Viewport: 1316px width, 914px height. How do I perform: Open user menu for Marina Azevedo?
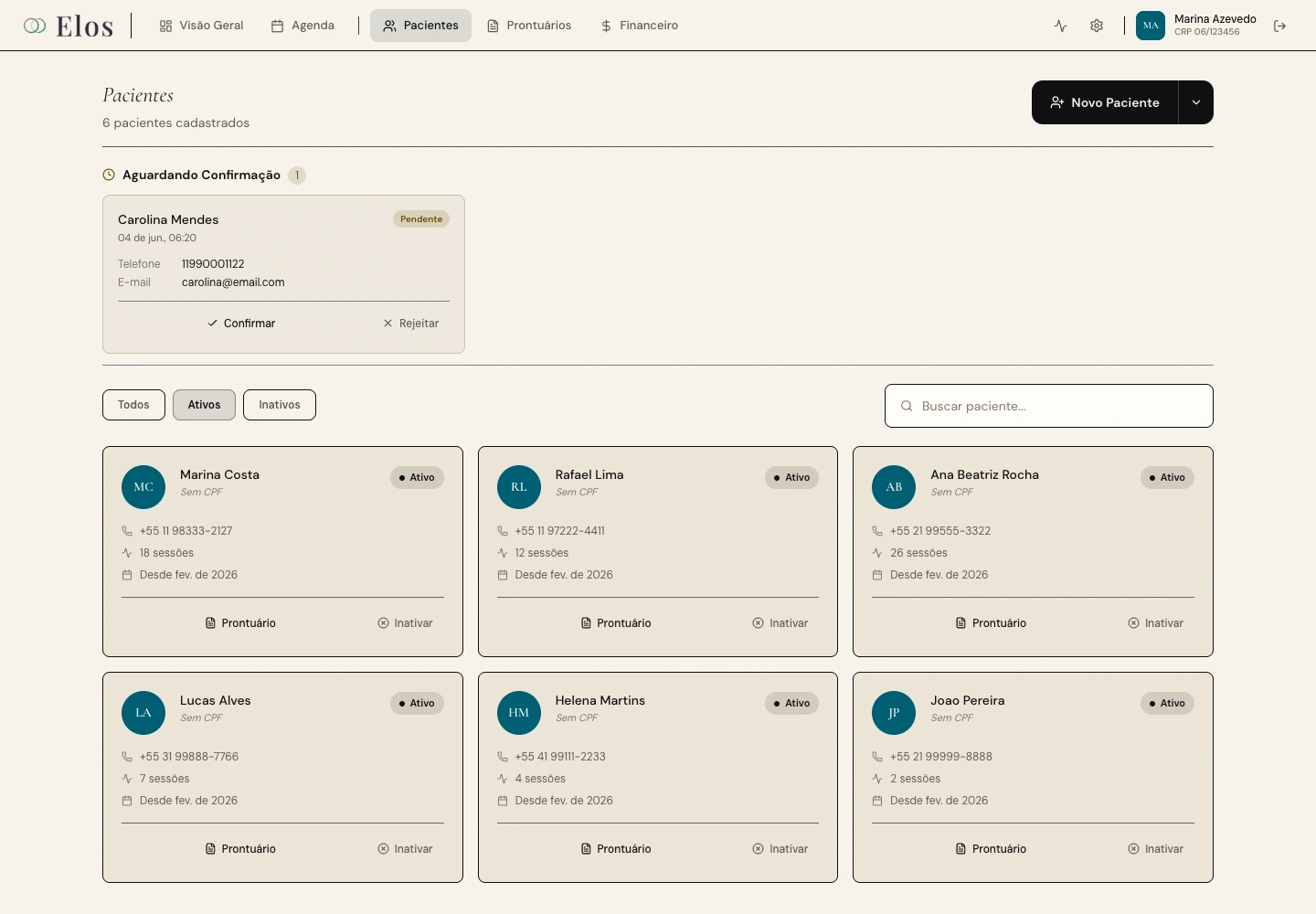pos(1197,26)
